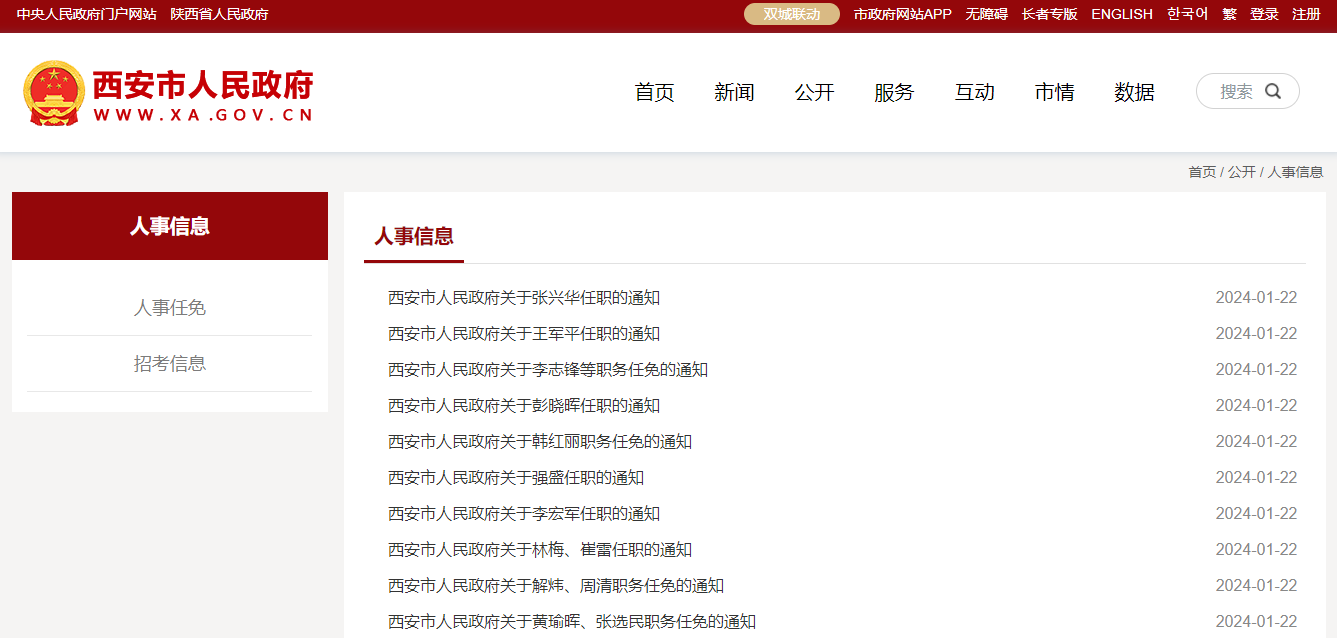Click the 双城联动 button
The image size is (1337, 638).
[791, 14]
